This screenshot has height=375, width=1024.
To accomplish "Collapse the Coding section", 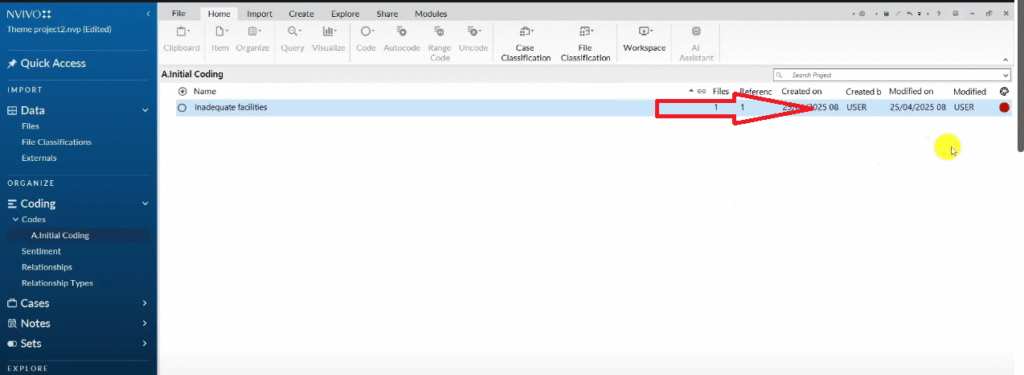I will (x=145, y=203).
